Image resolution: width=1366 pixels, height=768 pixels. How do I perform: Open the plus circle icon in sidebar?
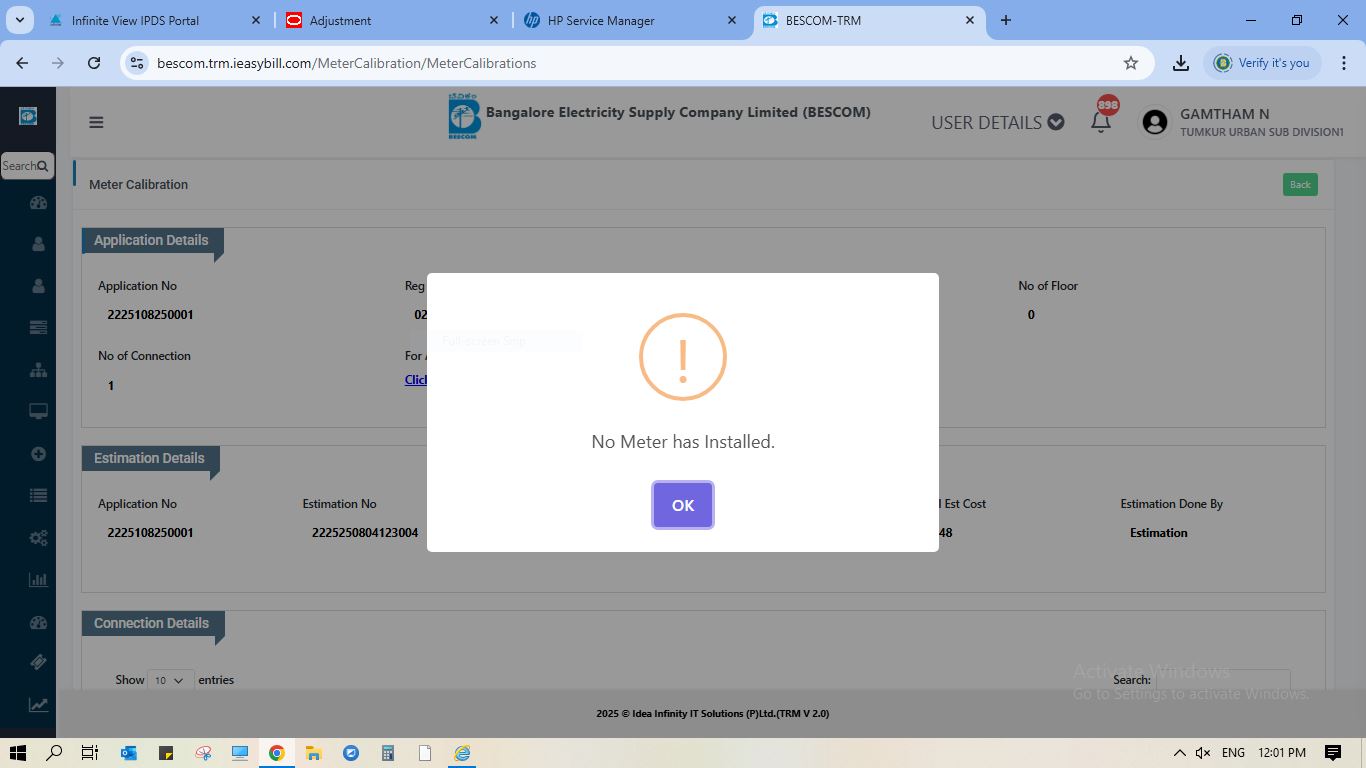click(x=38, y=453)
